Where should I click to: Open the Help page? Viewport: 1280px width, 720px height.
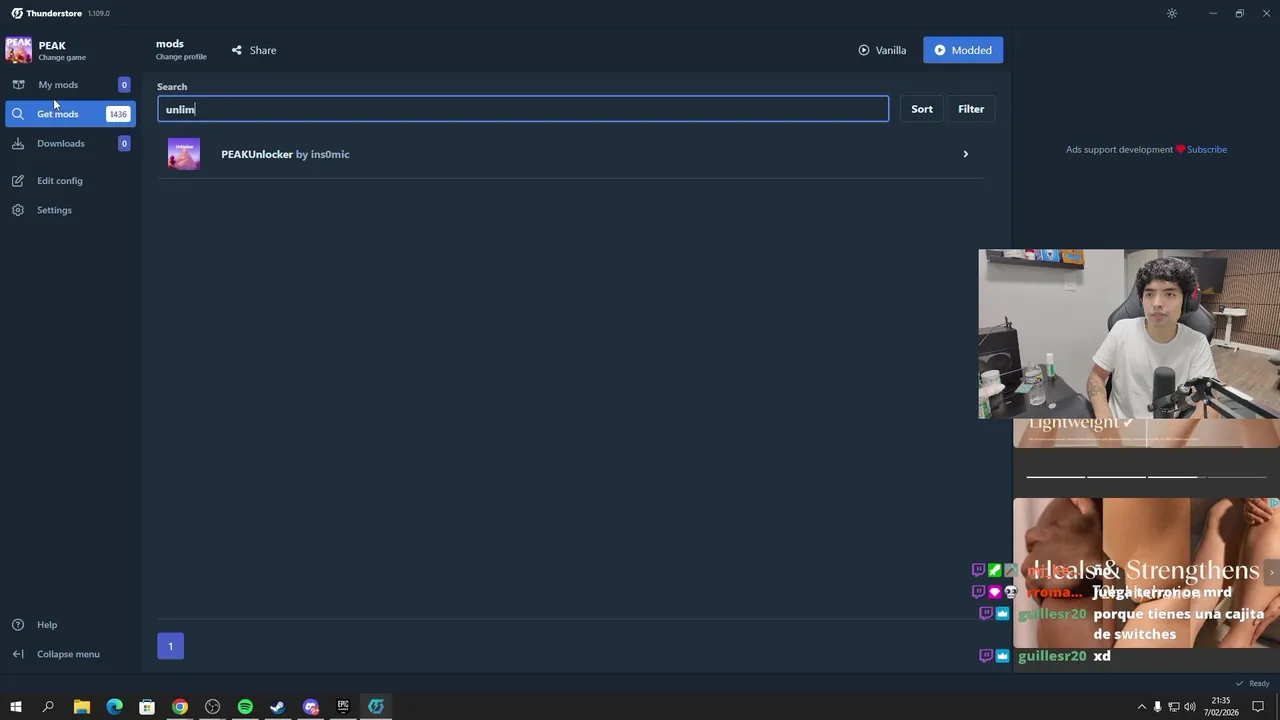[x=47, y=625]
